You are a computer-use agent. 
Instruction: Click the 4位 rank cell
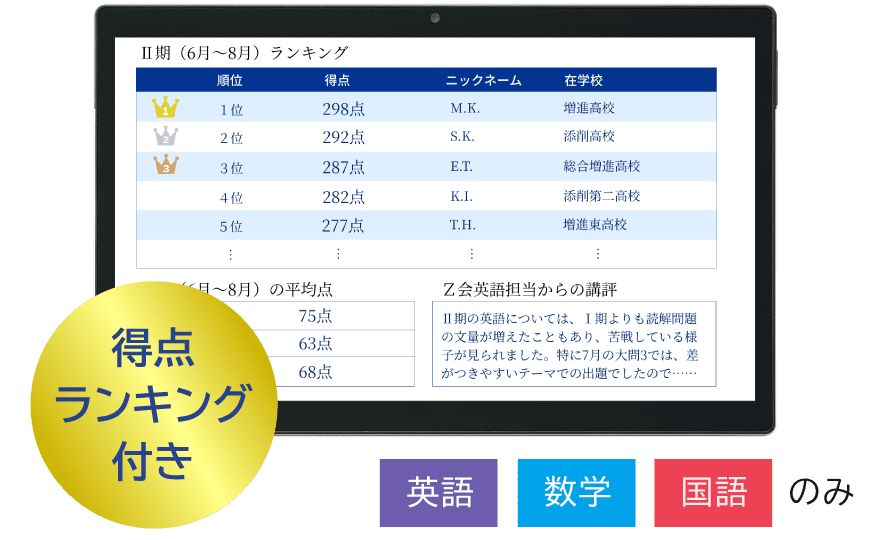point(231,198)
